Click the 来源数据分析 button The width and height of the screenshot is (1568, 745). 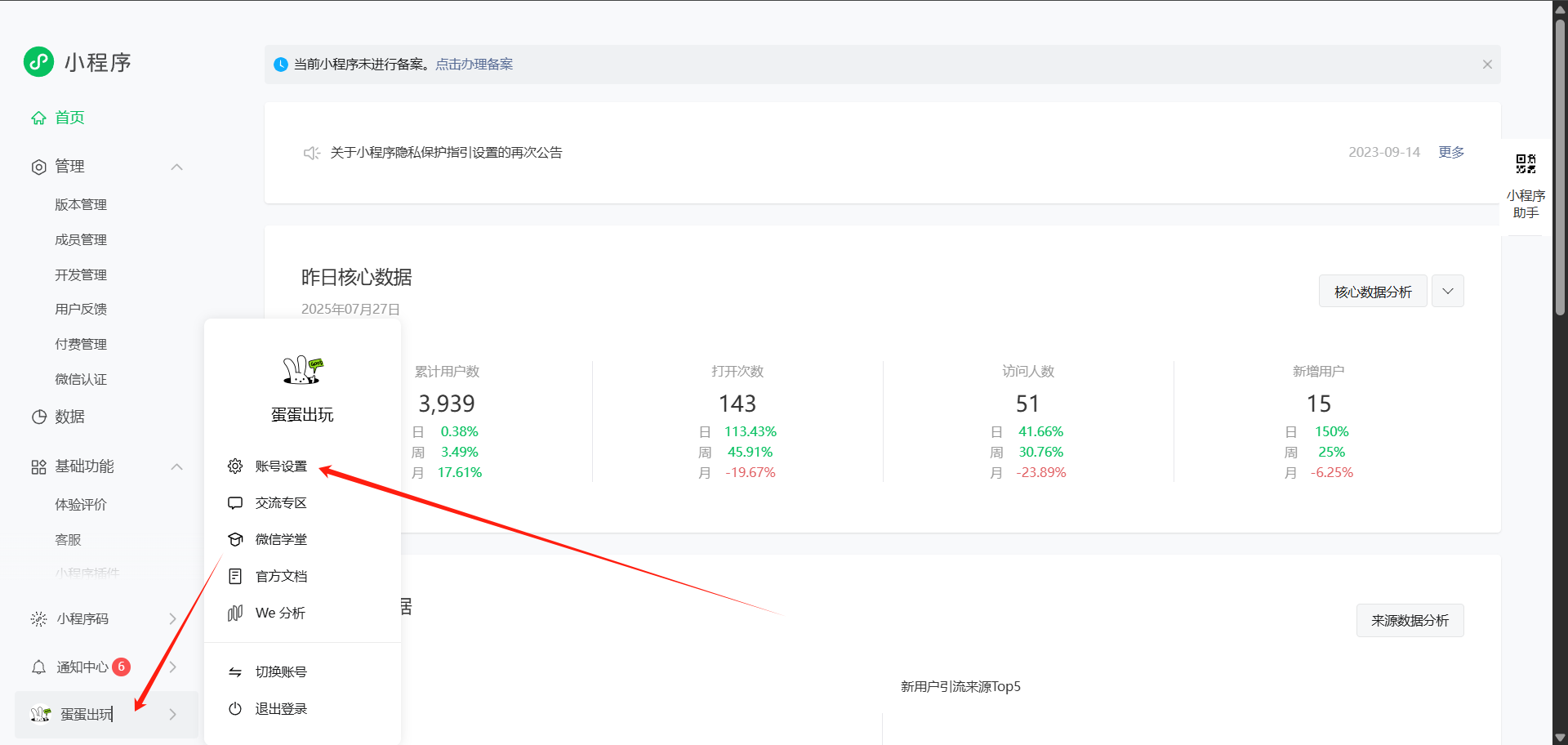click(x=1410, y=621)
